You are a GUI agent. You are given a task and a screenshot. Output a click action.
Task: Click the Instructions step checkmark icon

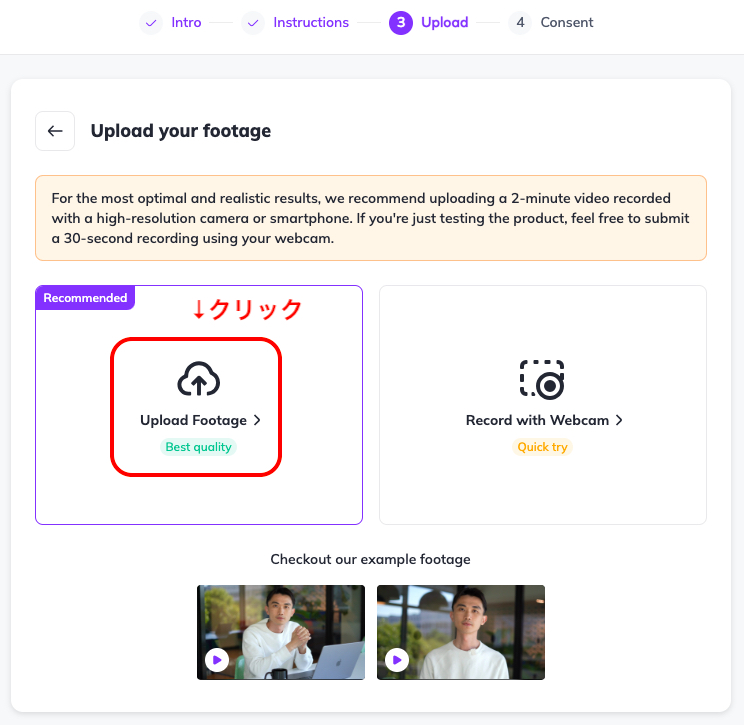[253, 22]
